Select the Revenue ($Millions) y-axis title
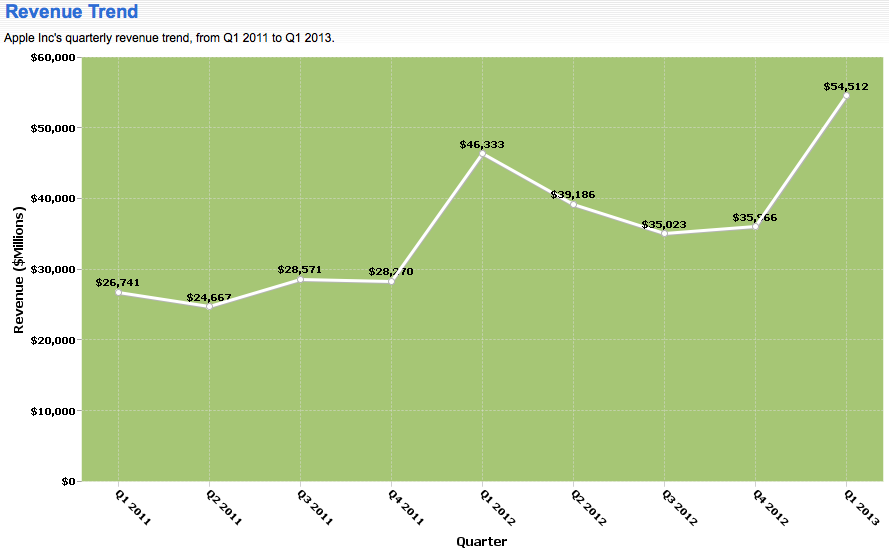This screenshot has width=889, height=554. 19,270
